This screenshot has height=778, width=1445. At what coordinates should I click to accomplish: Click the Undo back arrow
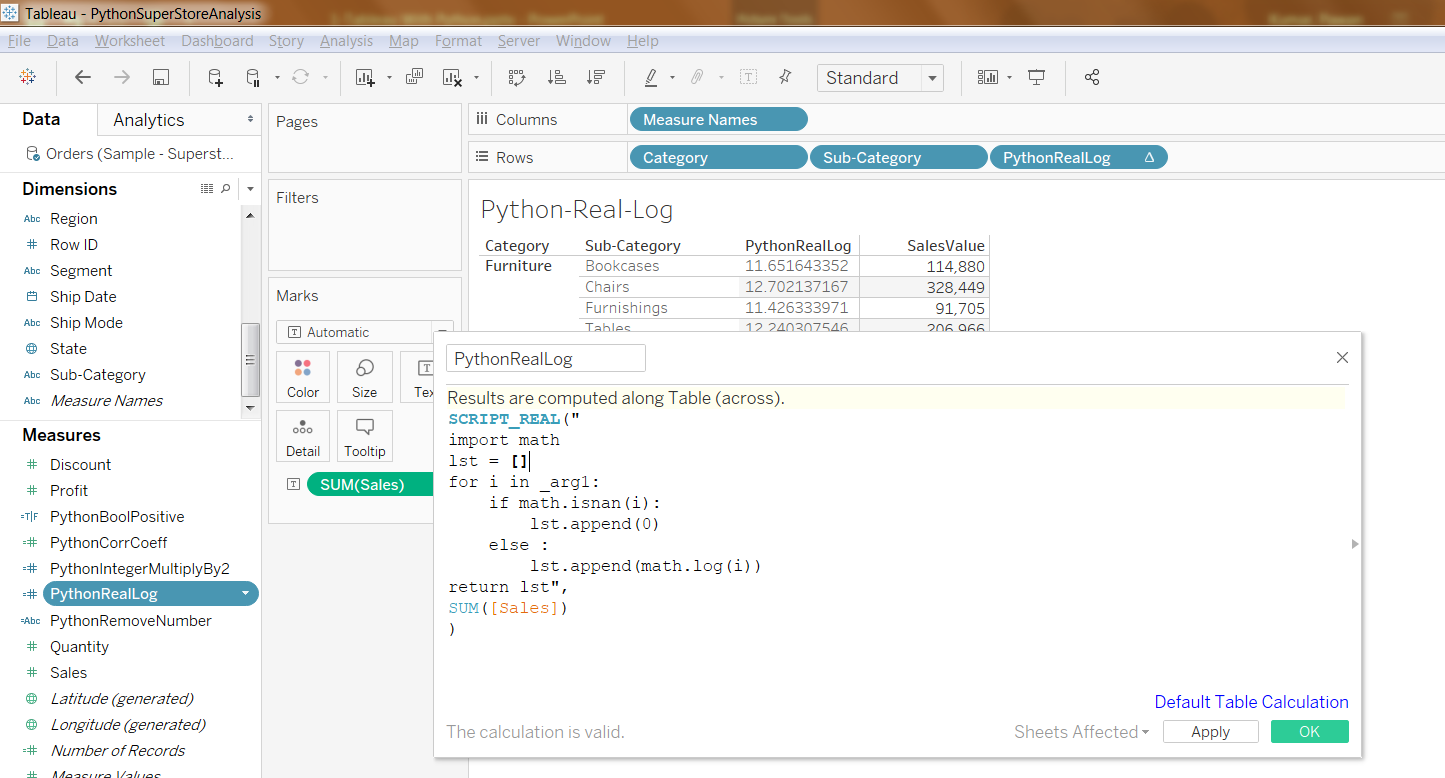coord(83,78)
